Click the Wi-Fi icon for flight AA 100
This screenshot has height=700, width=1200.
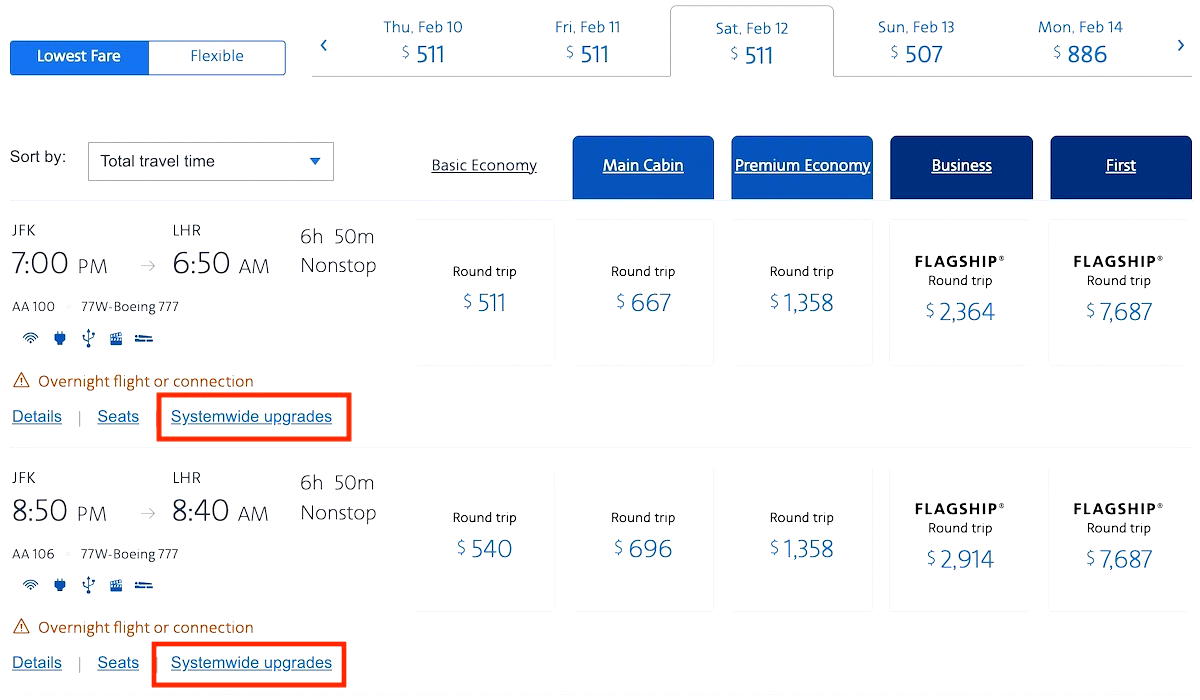(x=29, y=338)
